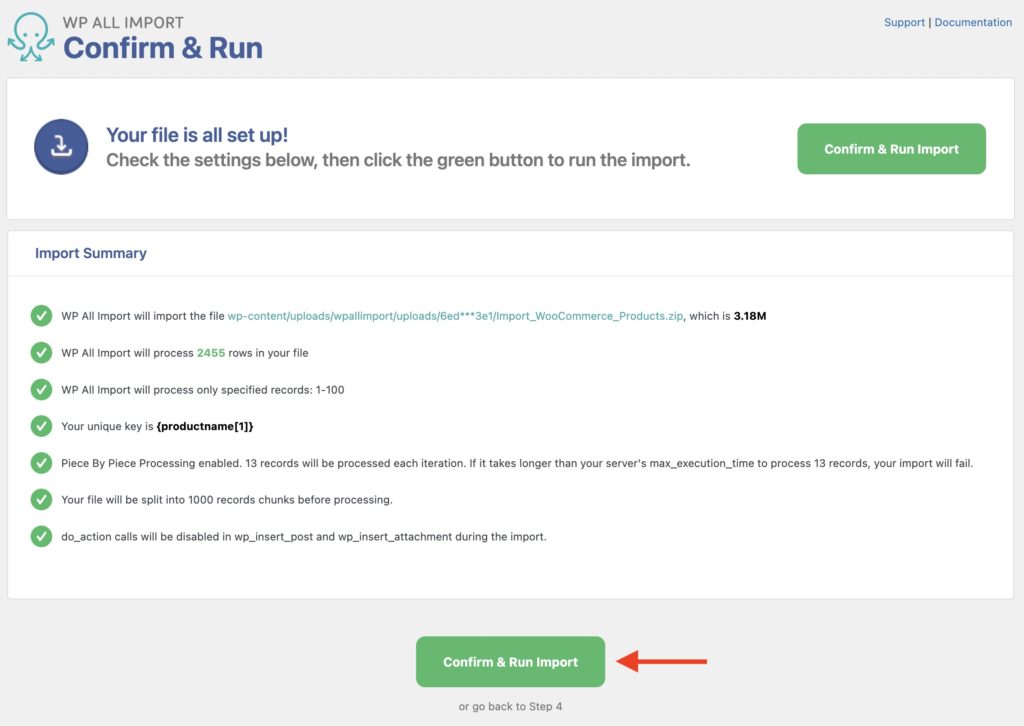This screenshot has width=1024, height=726.
Task: Click the bottom Confirm & Run Import button
Action: coord(510,660)
